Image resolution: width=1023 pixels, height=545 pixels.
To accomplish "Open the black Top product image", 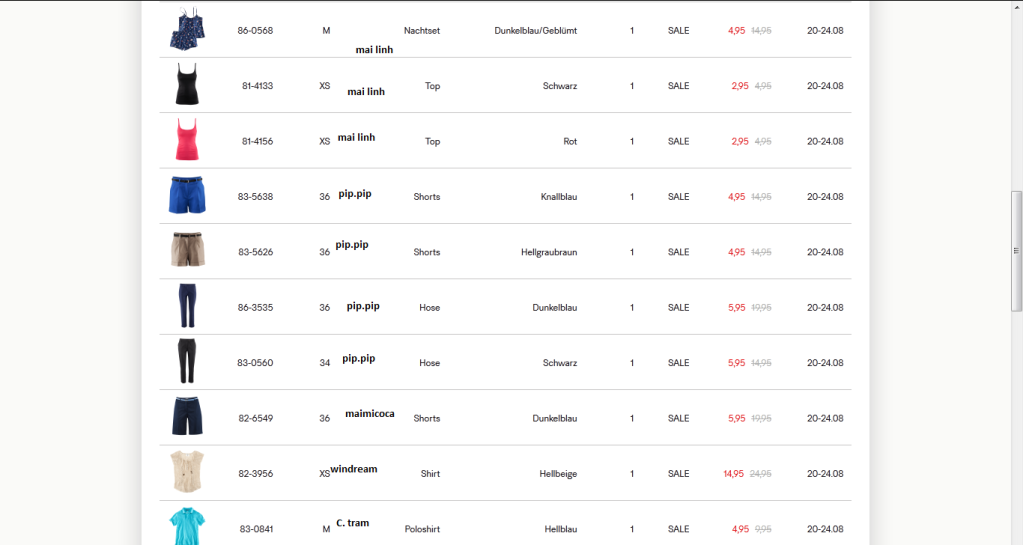I will (x=187, y=85).
